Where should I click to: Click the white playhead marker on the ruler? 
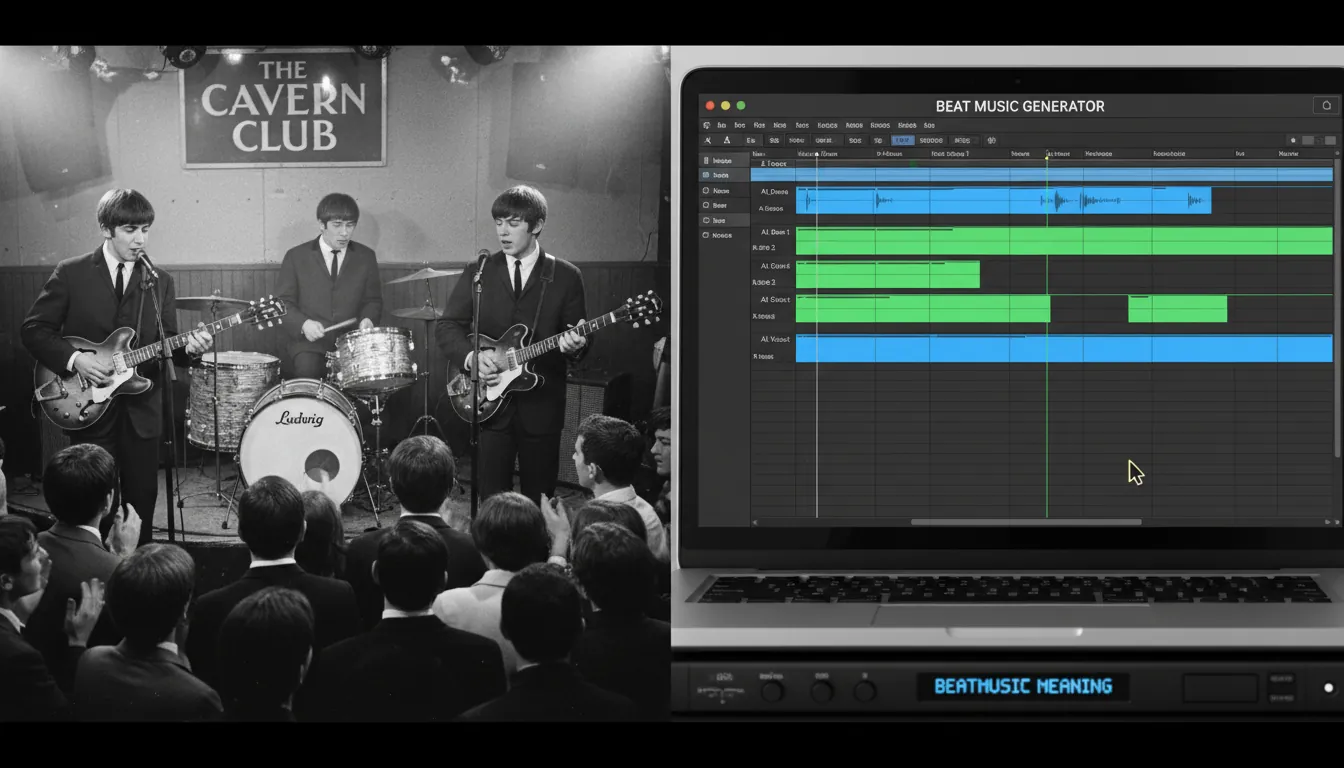click(817, 154)
